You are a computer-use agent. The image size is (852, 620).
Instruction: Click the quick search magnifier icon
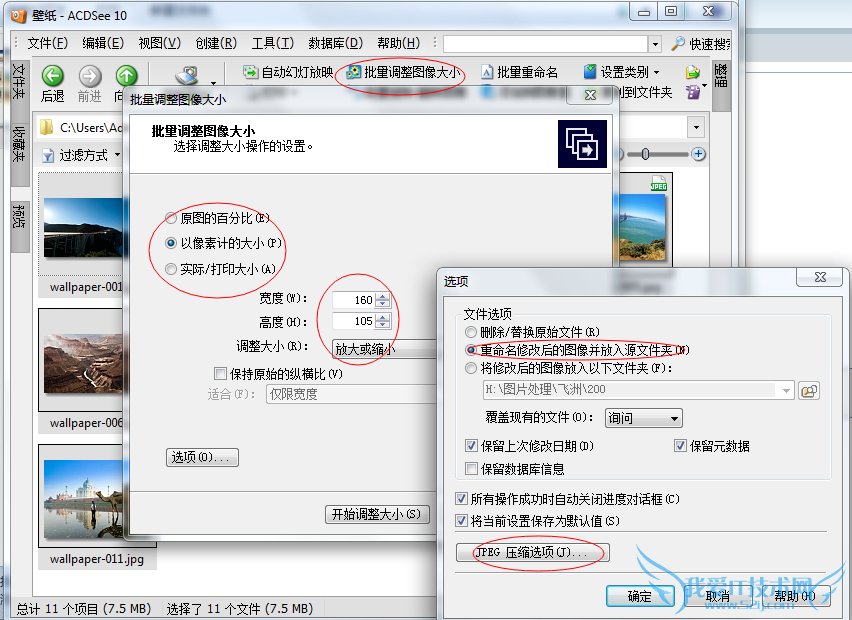(x=678, y=43)
